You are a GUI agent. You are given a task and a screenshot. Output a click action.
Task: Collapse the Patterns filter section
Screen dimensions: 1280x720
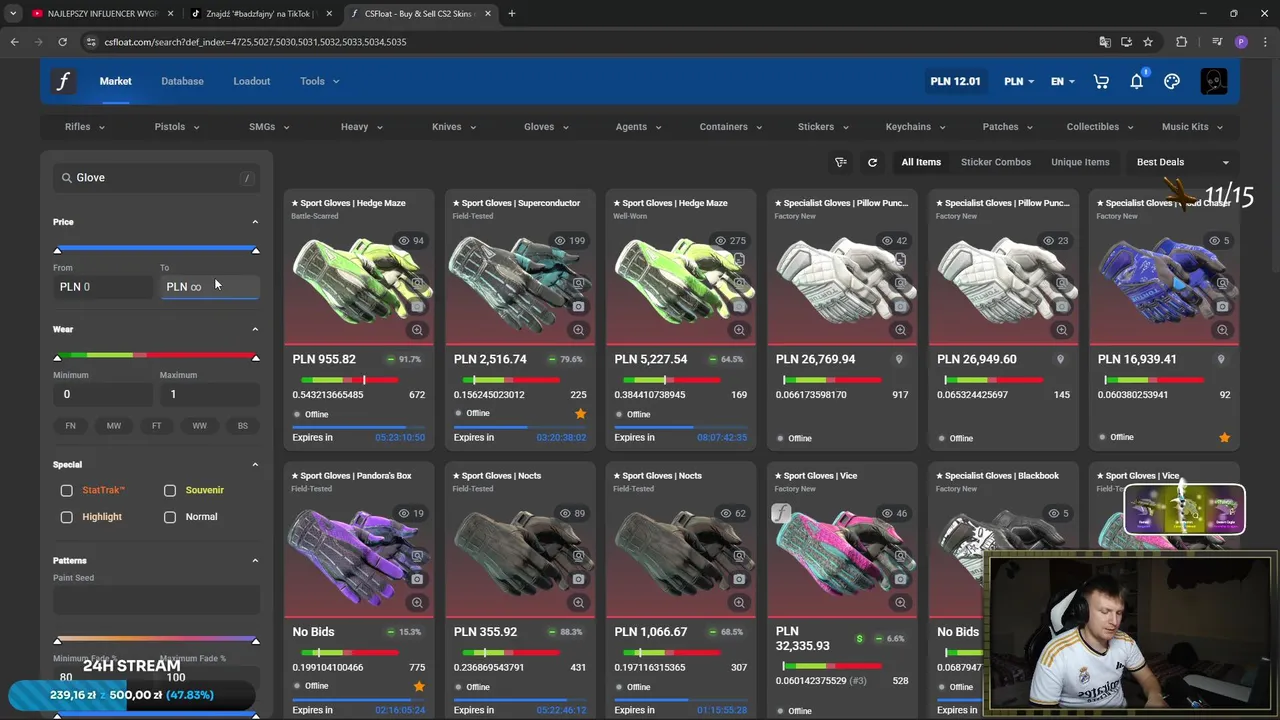coord(255,561)
